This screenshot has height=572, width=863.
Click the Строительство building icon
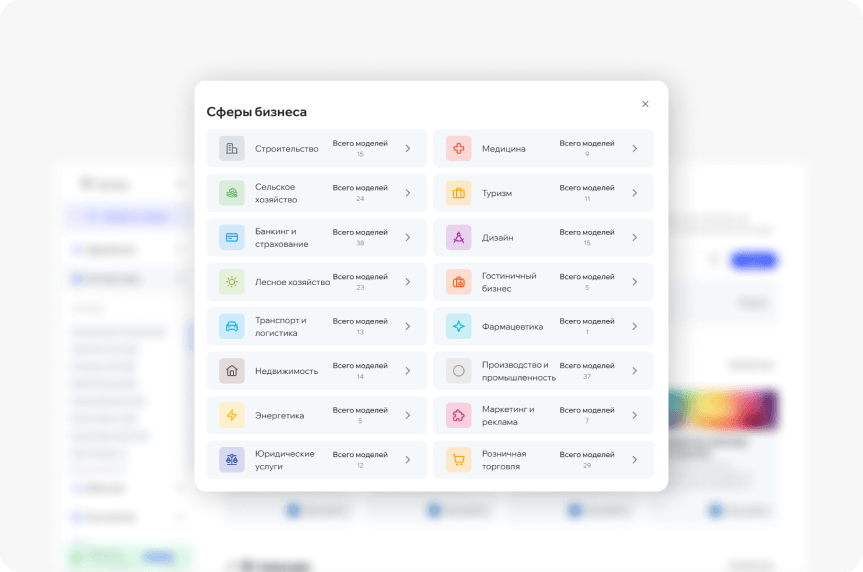click(x=232, y=148)
